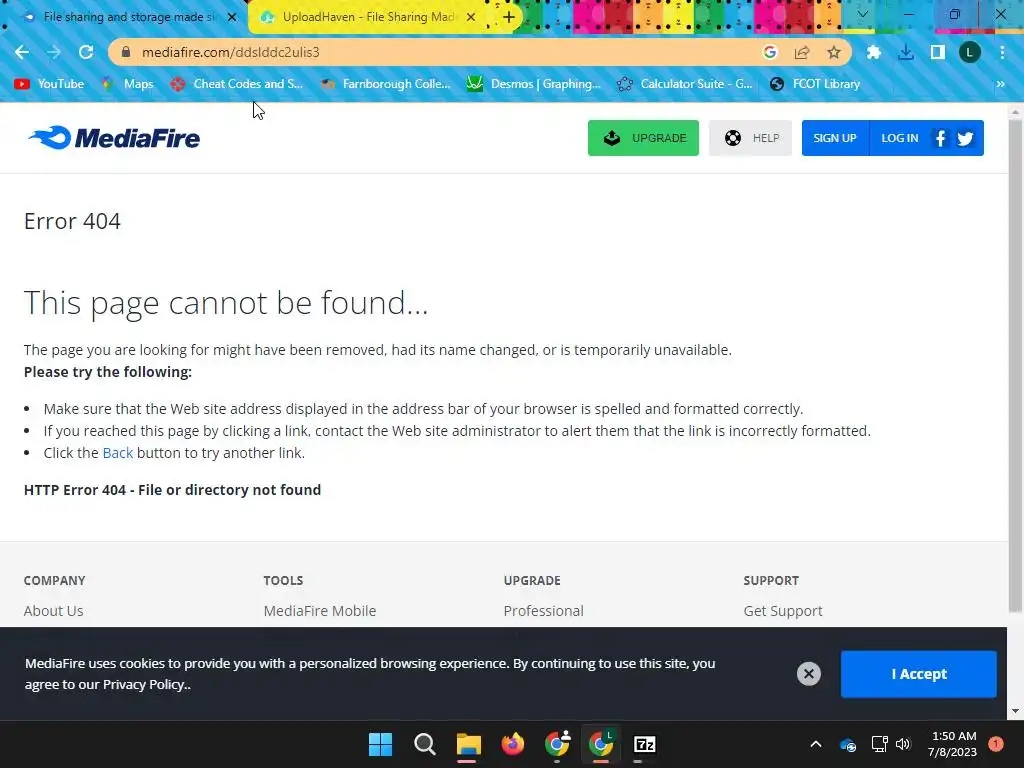
Task: Open YouTube bookmark
Action: [50, 84]
